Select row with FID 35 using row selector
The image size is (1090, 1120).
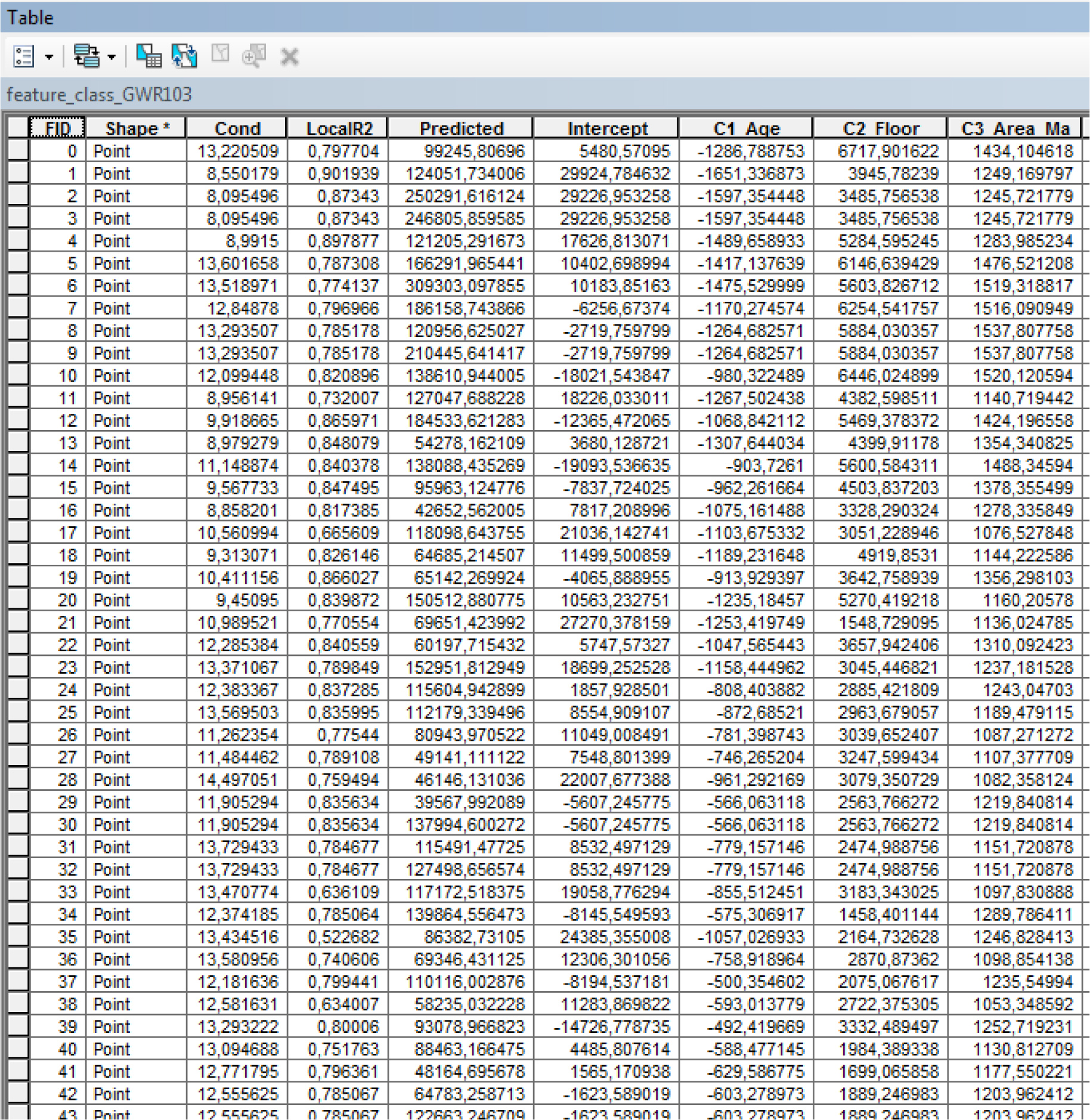click(x=18, y=936)
